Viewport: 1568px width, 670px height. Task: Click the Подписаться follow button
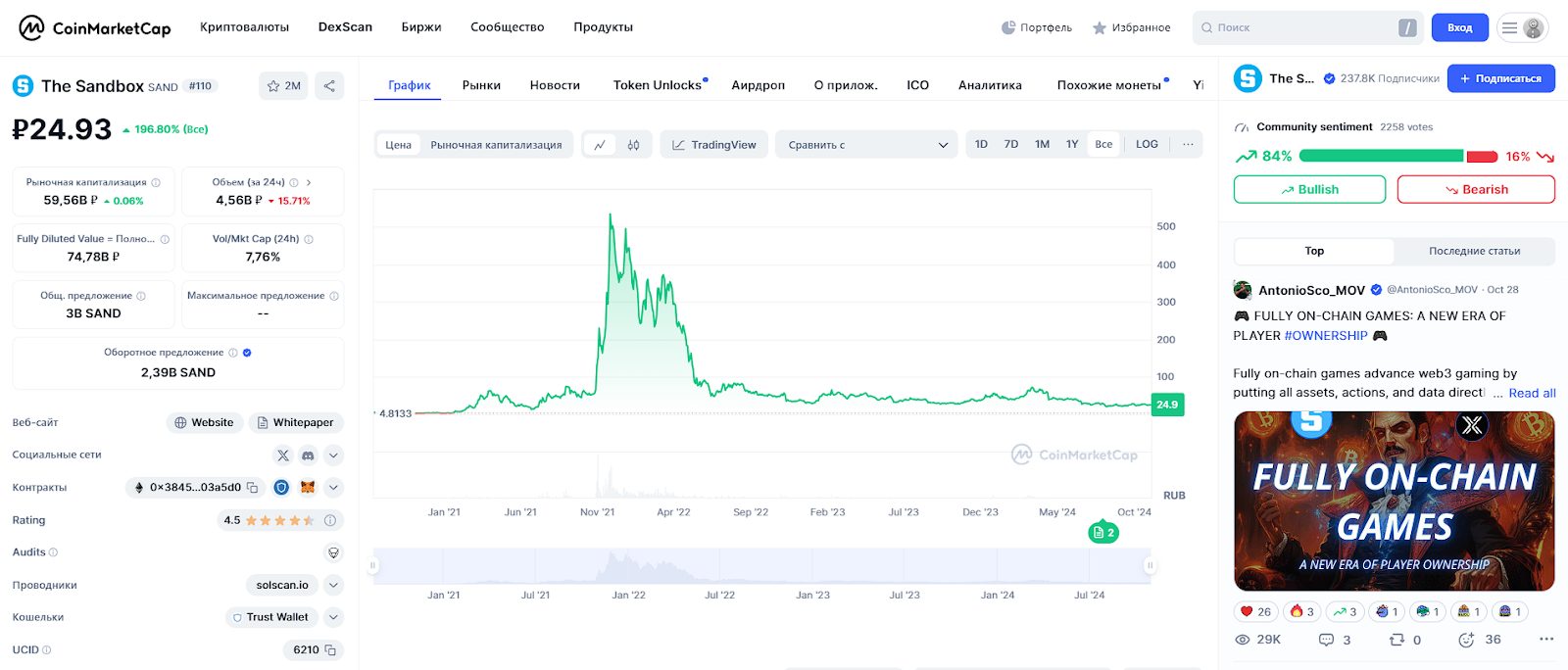[1500, 78]
